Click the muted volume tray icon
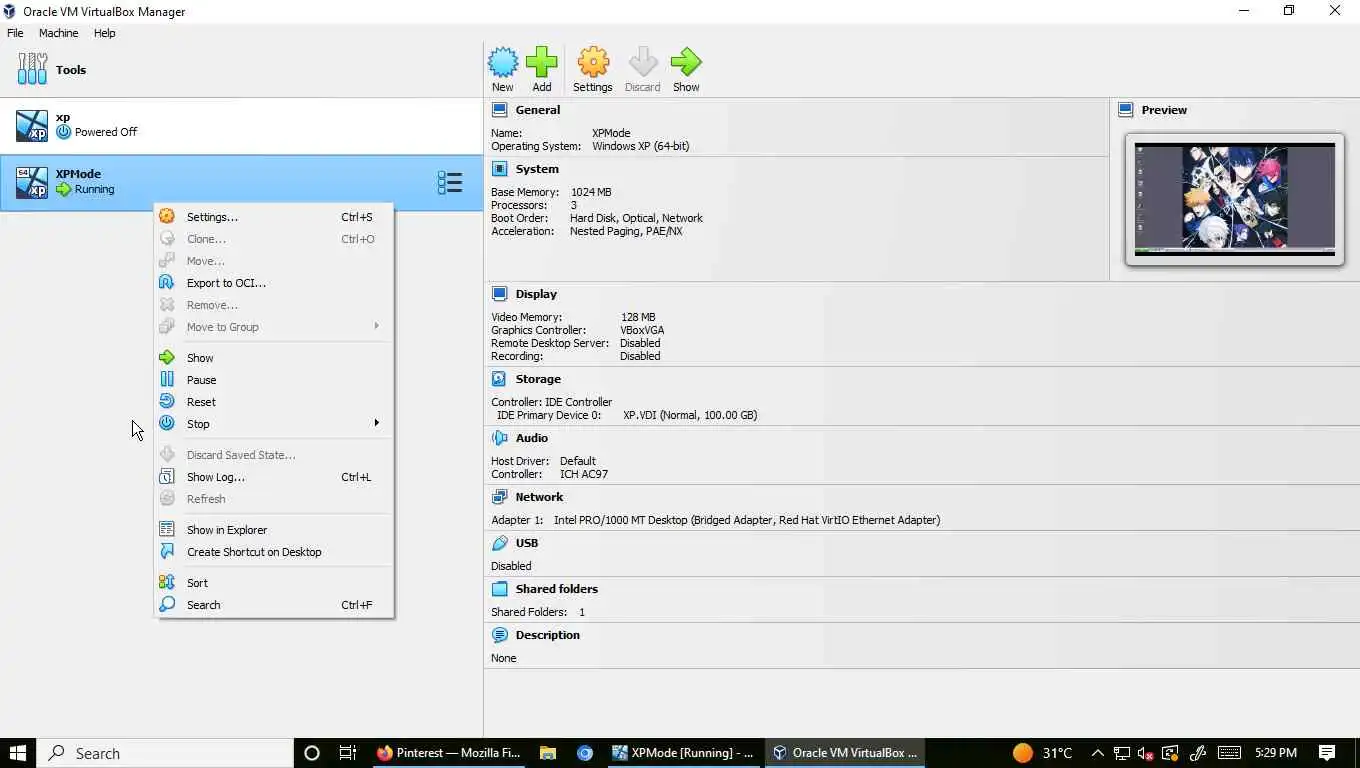 point(1146,753)
